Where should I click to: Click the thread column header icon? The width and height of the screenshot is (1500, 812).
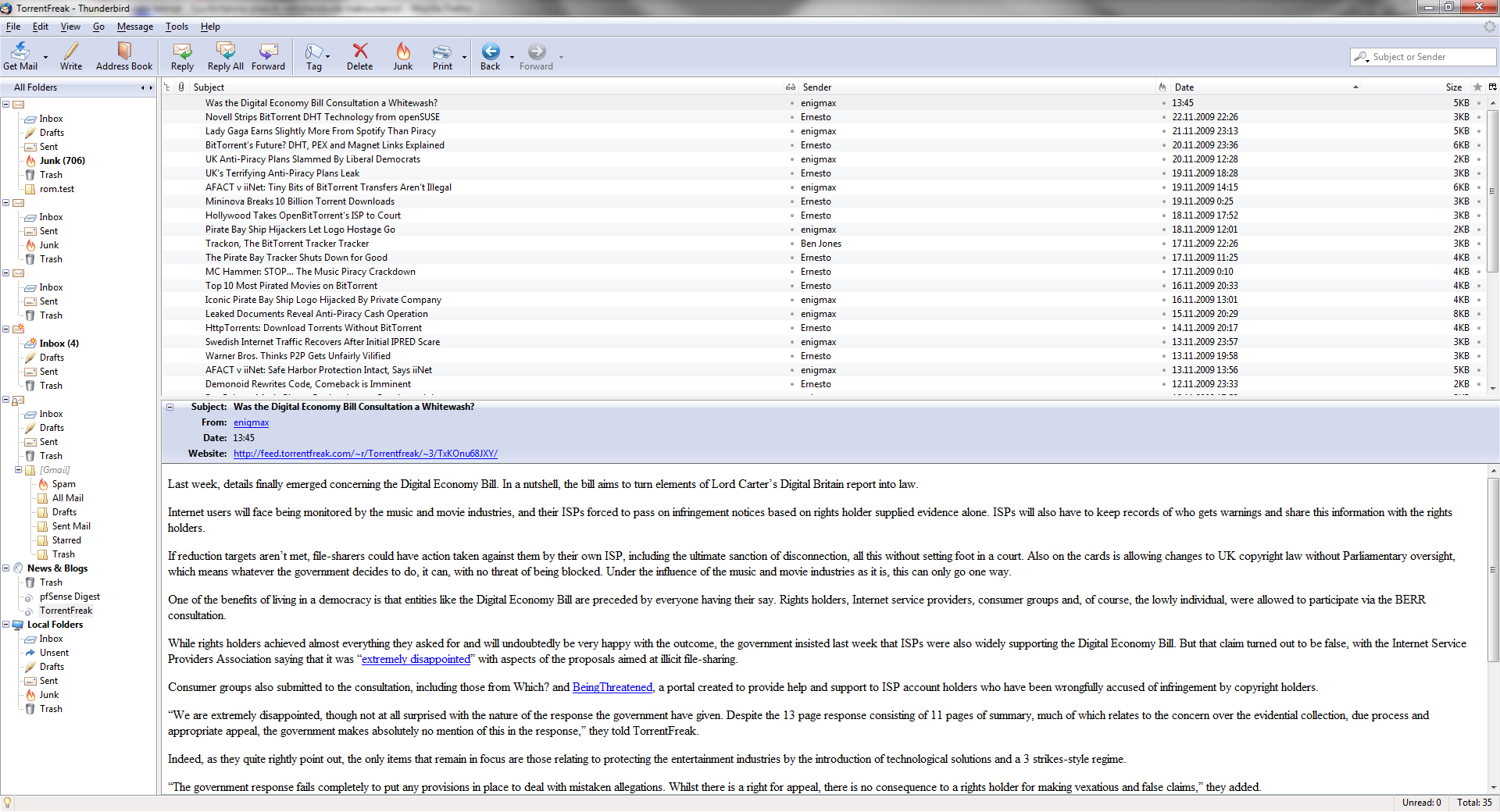pyautogui.click(x=167, y=87)
